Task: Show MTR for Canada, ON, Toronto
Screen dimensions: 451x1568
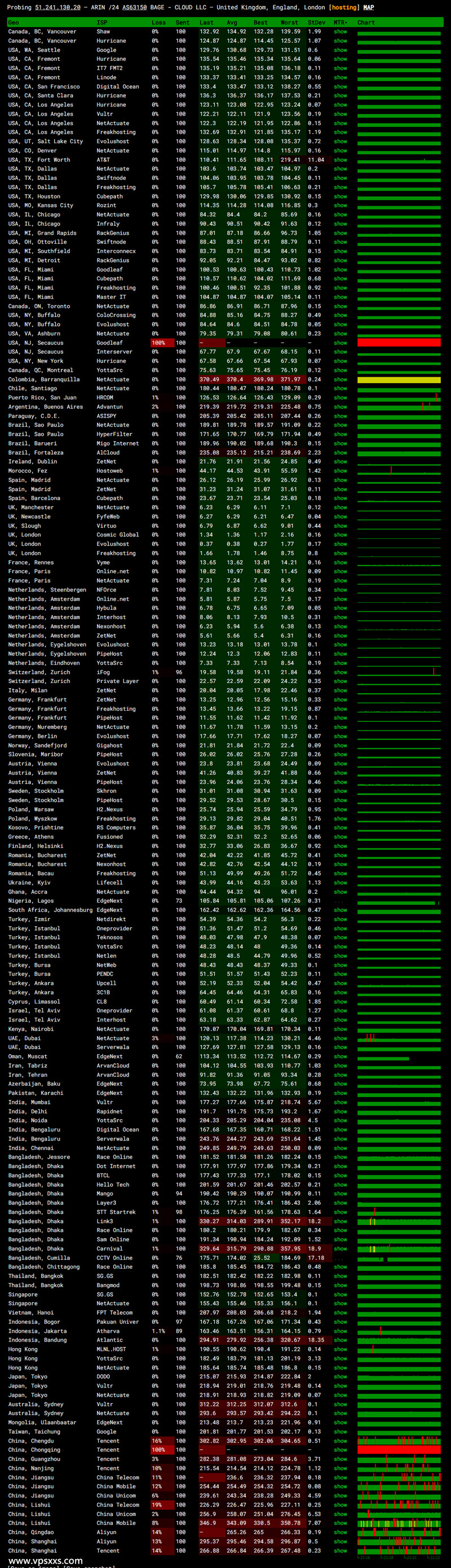Action: click(341, 306)
